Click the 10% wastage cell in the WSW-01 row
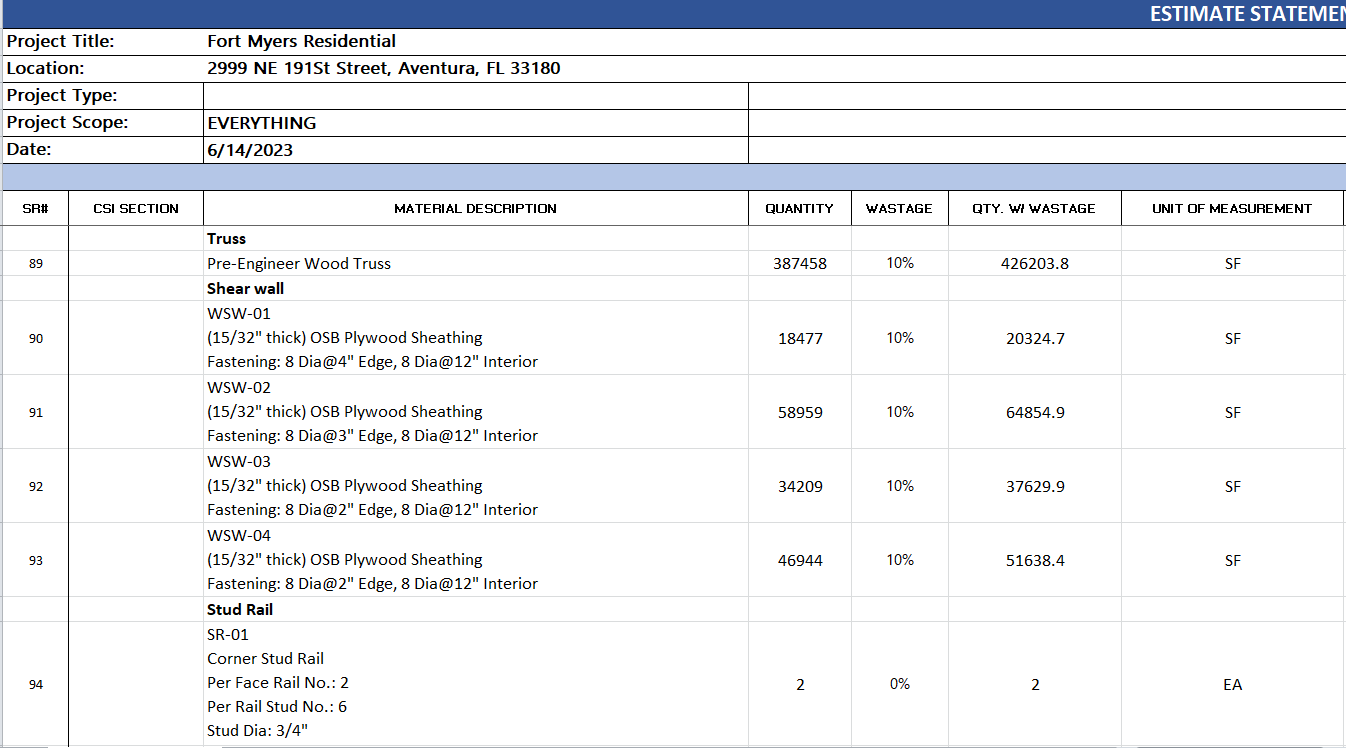1346x748 pixels. (900, 338)
